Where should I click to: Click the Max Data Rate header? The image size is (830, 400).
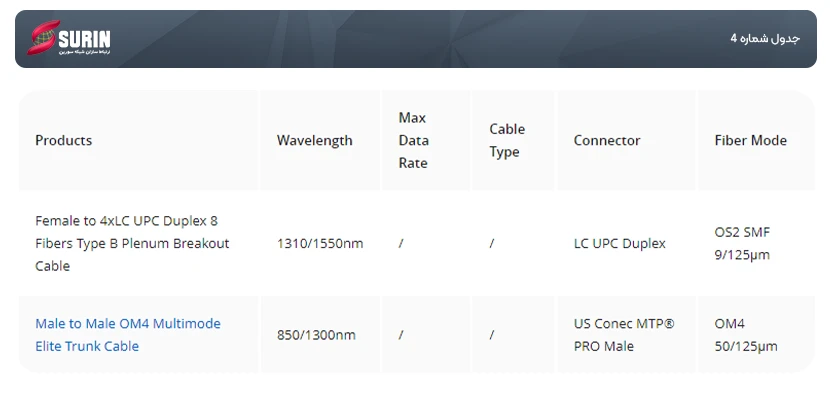coord(413,140)
